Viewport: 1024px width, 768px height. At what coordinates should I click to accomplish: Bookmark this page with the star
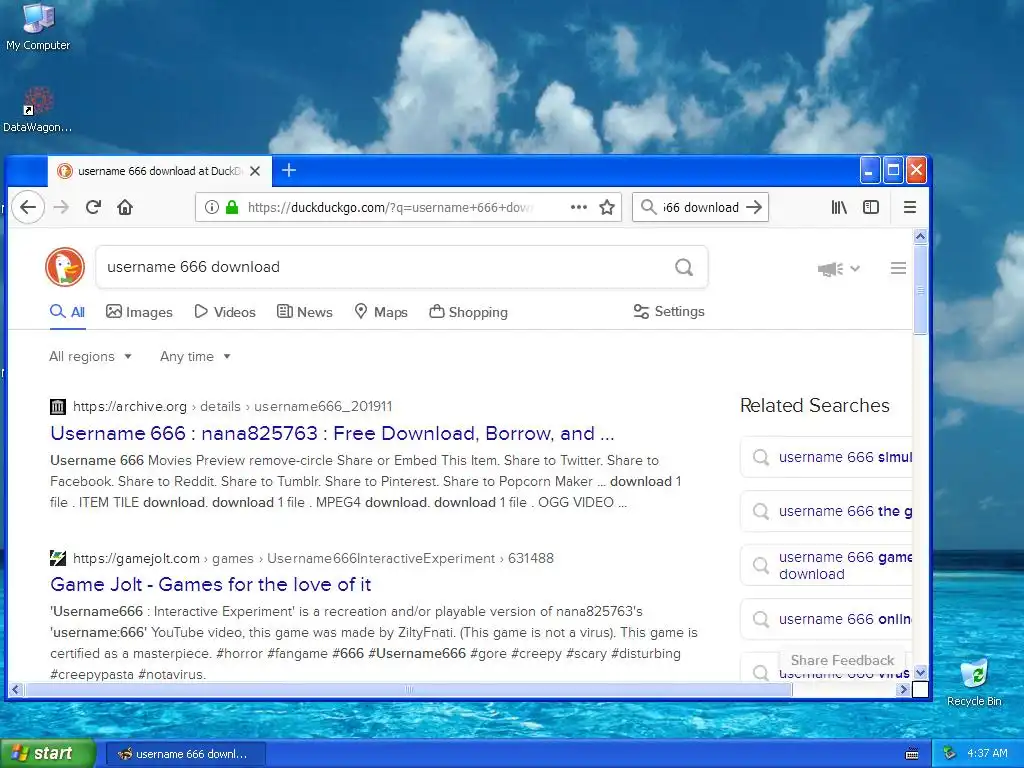[x=607, y=208]
